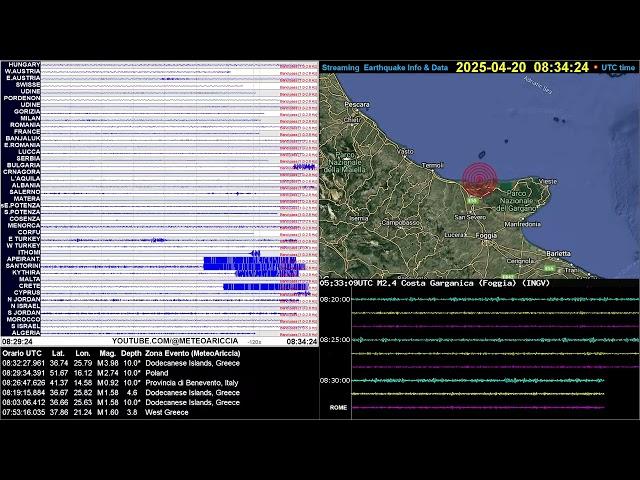The image size is (640, 480).
Task: Choose the SANTORINI station label
Action: (23, 266)
